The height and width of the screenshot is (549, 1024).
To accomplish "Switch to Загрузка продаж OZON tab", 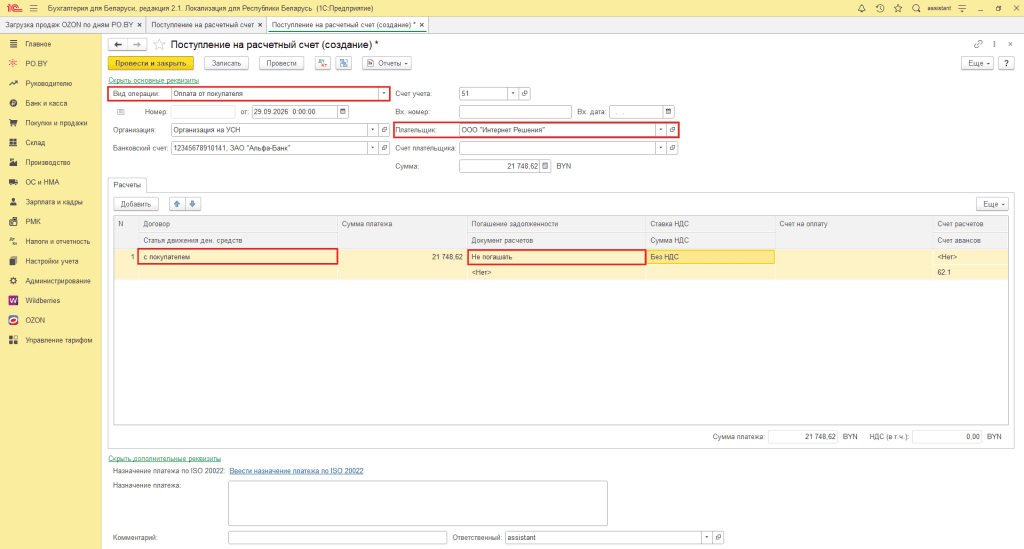I will click(x=69, y=25).
